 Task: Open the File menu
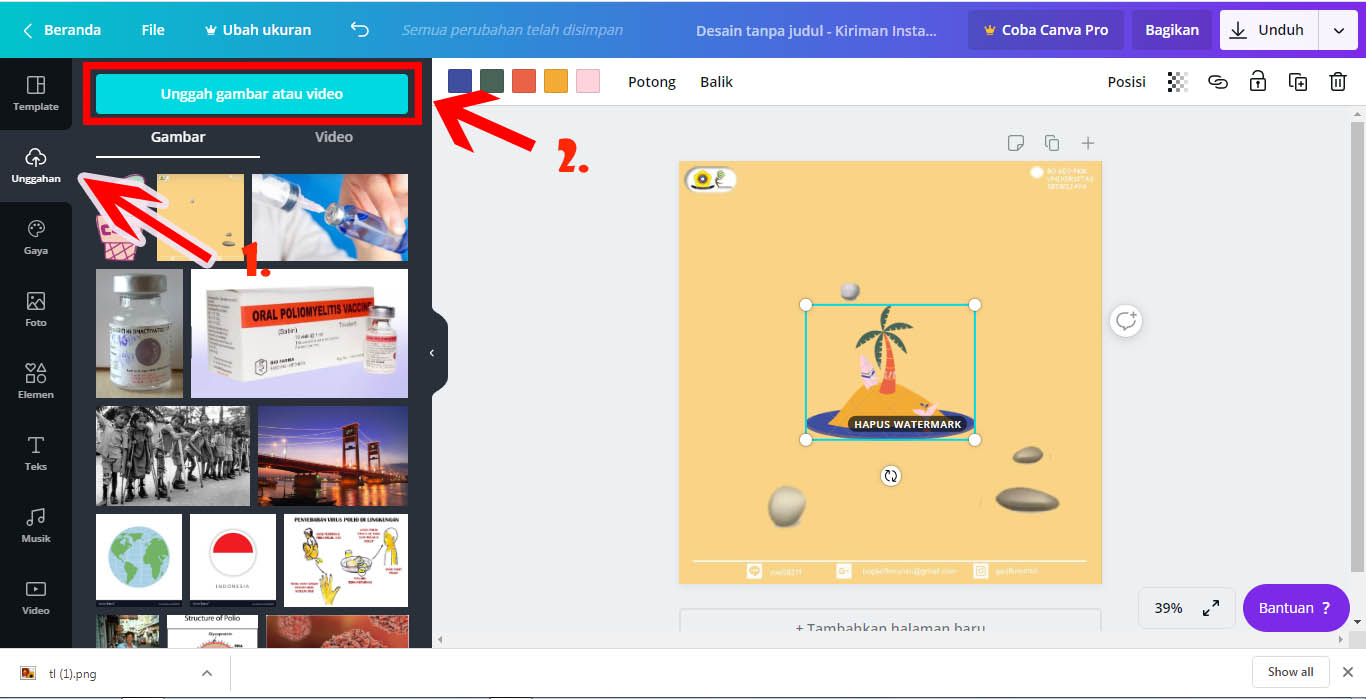153,30
